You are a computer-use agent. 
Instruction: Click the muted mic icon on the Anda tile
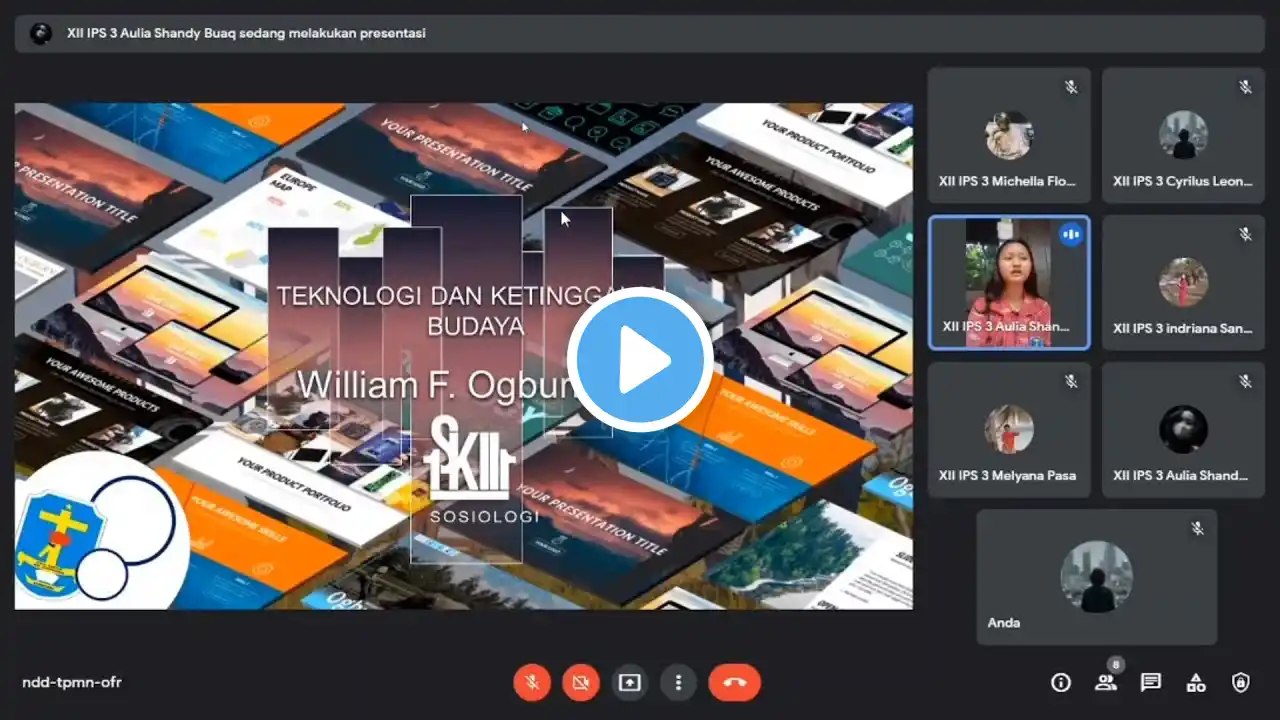pos(1197,528)
